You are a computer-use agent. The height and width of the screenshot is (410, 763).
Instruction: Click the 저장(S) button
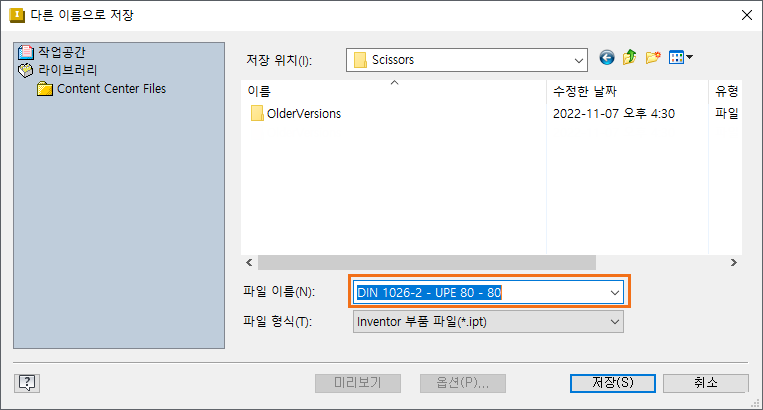[613, 383]
